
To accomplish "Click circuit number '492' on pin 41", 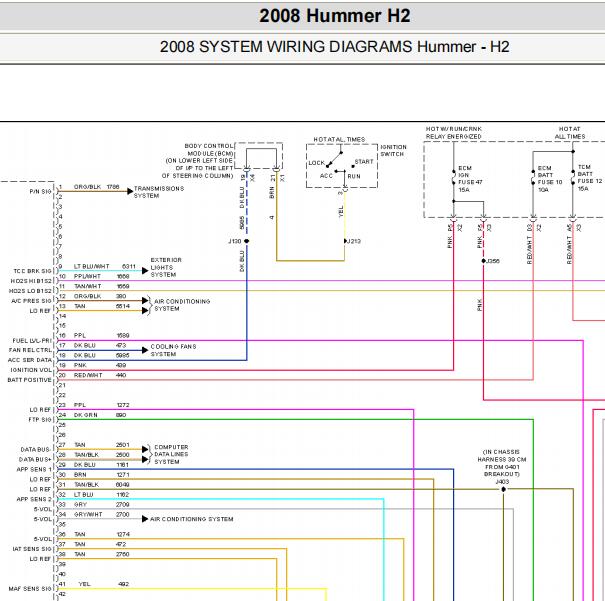I will (x=123, y=584).
